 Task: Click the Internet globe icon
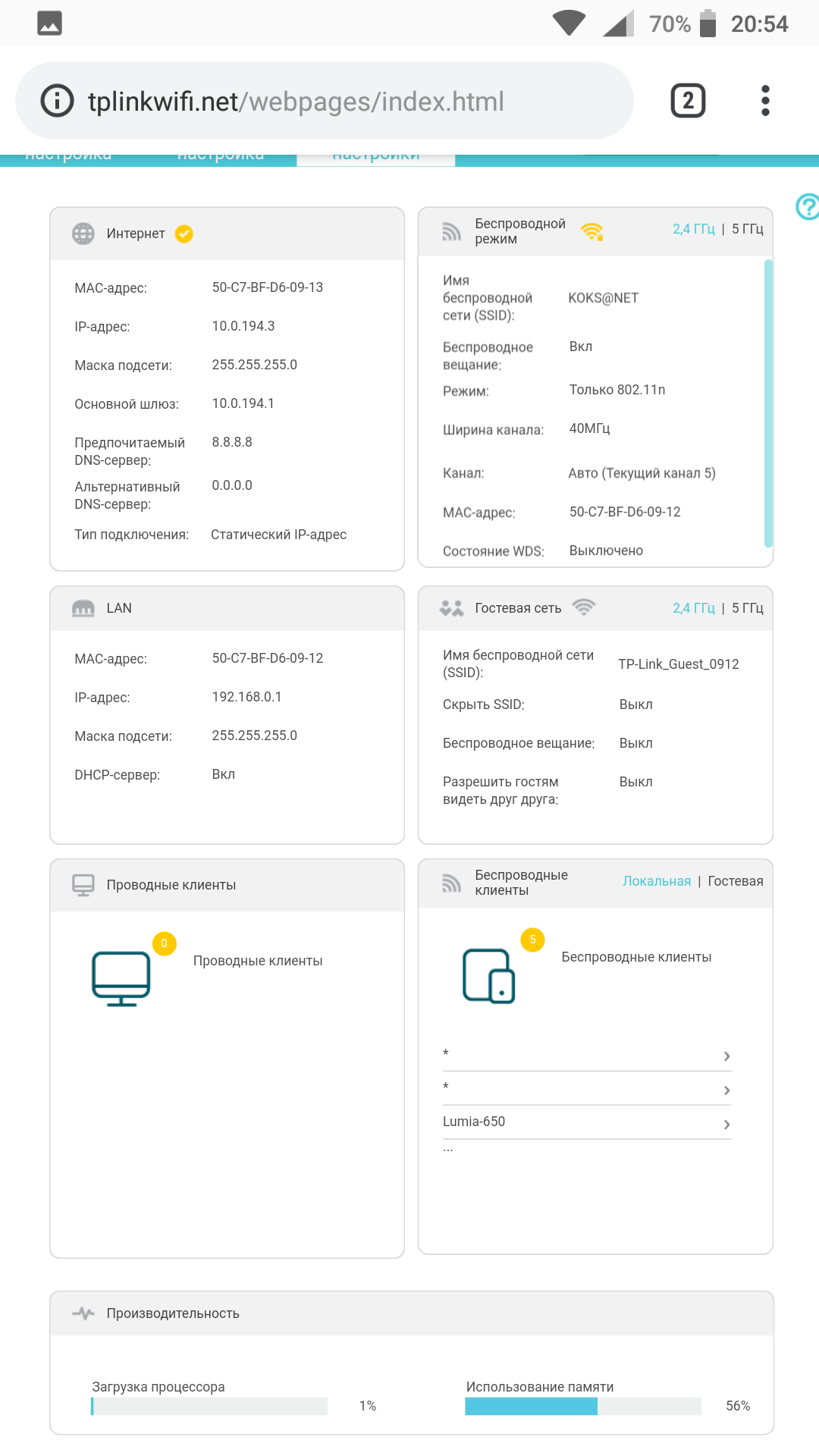tap(83, 234)
